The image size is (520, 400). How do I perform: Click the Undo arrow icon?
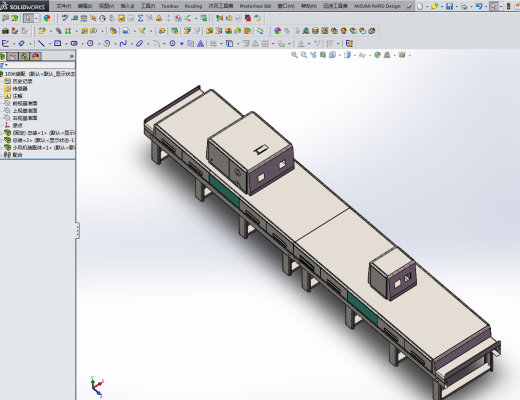[479, 6]
